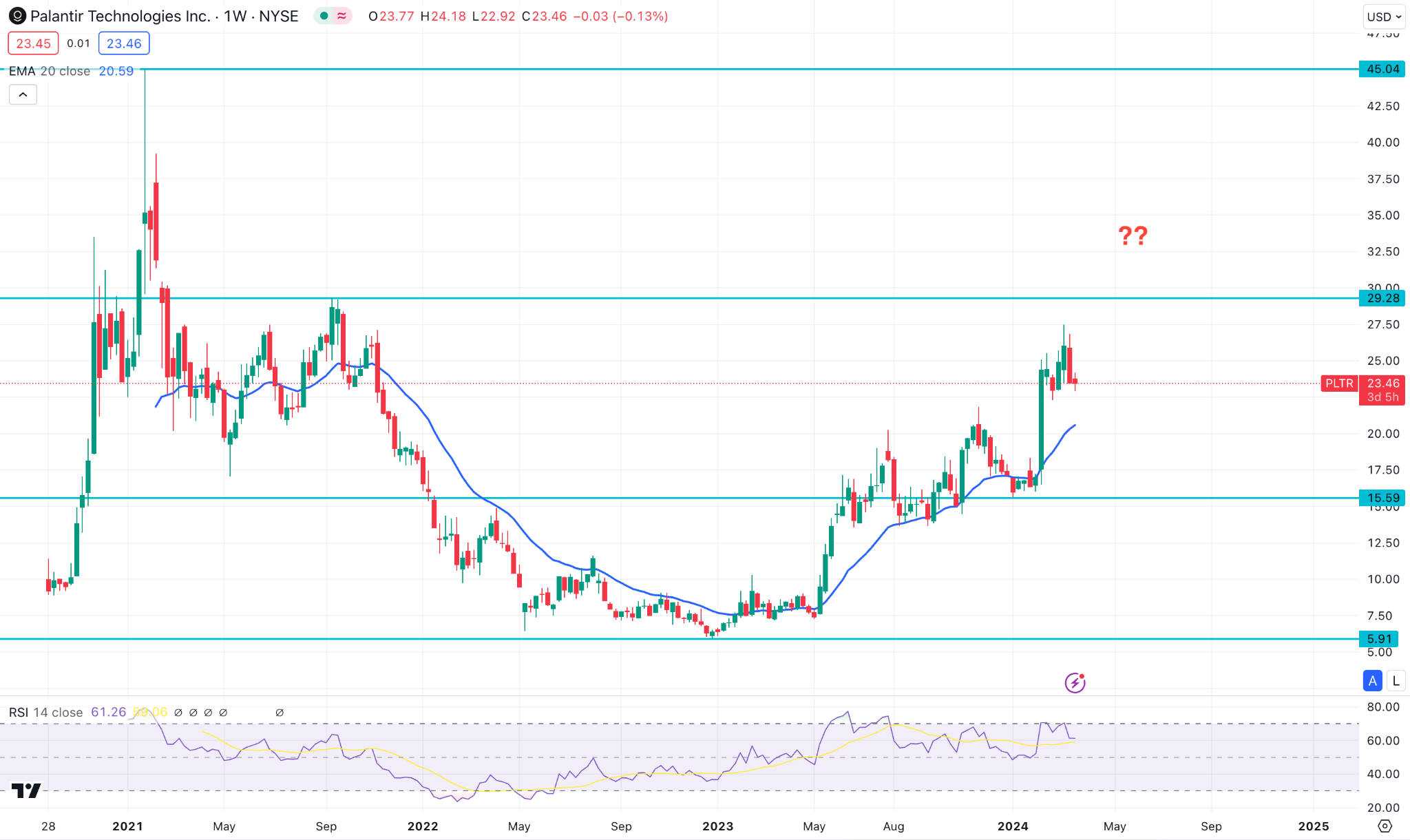Viewport: 1410px width, 840px height.
Task: Click the yellow RSI smoothing value 59.06
Action: click(150, 713)
